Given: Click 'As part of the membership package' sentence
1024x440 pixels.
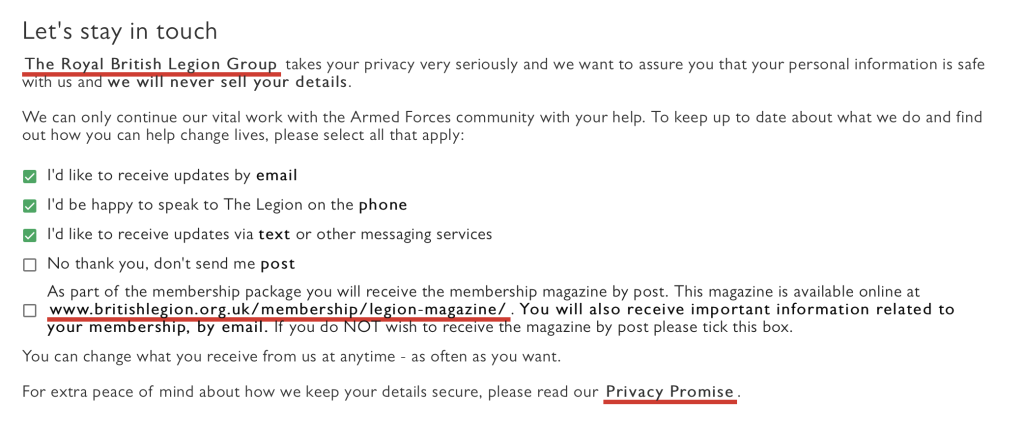Looking at the screenshot, I should (500, 292).
